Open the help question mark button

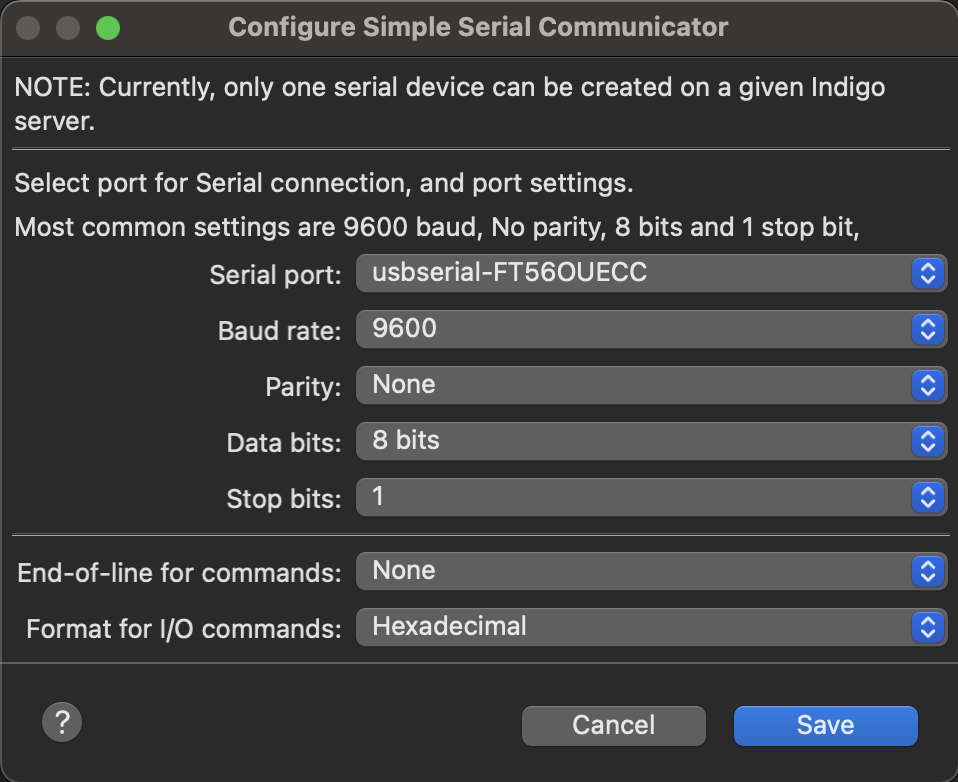point(62,722)
